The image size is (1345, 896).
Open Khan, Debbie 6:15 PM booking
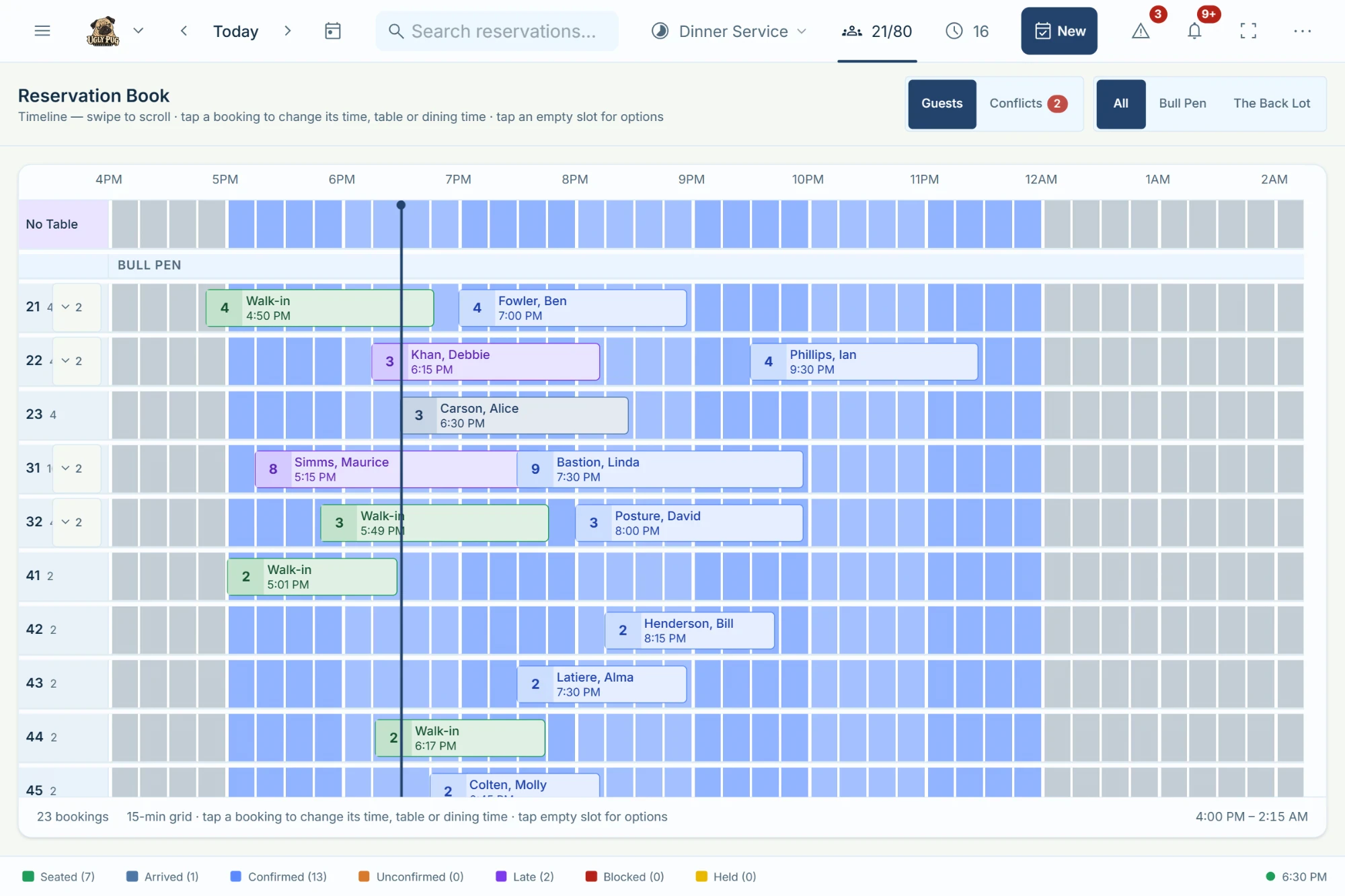tap(486, 362)
